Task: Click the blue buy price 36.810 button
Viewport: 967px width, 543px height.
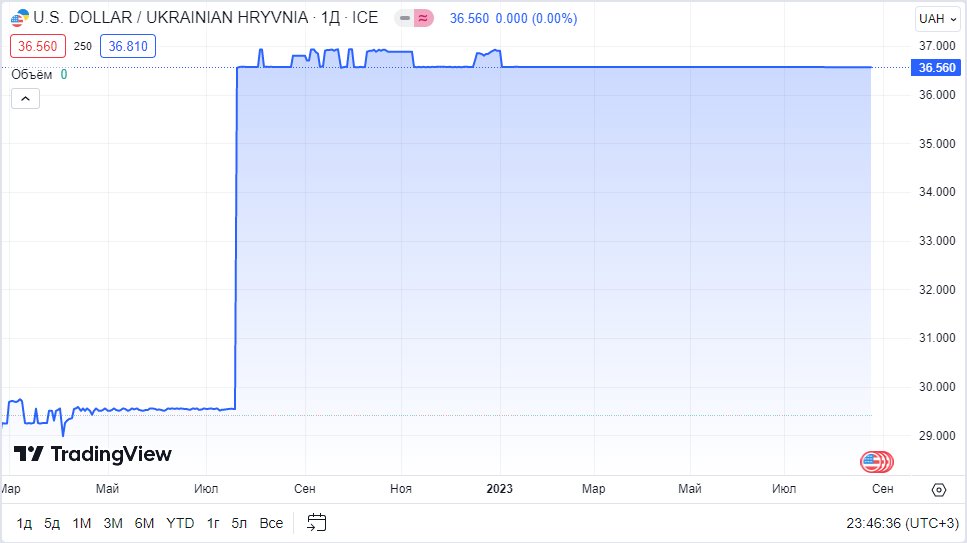Action: 128,45
